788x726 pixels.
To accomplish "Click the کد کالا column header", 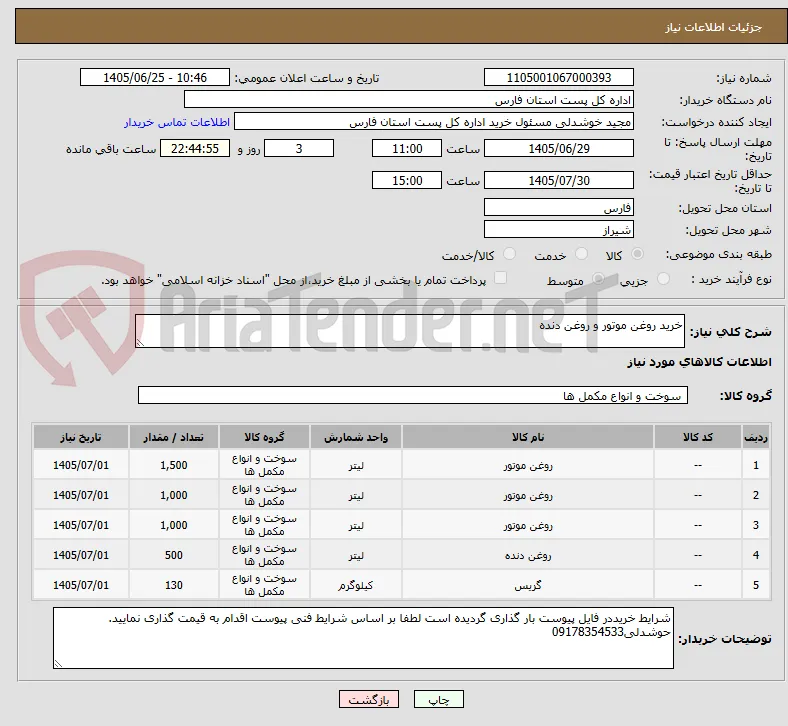I will pos(698,437).
